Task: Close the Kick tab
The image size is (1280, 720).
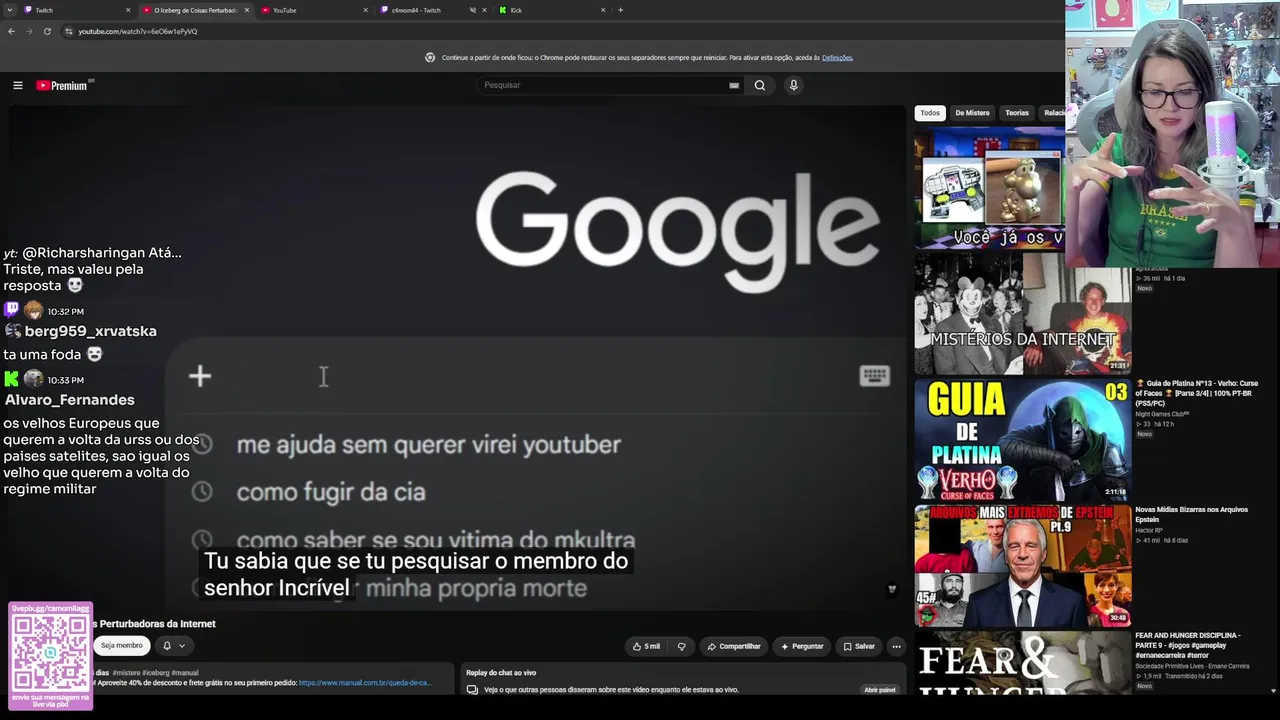Action: pyautogui.click(x=603, y=10)
